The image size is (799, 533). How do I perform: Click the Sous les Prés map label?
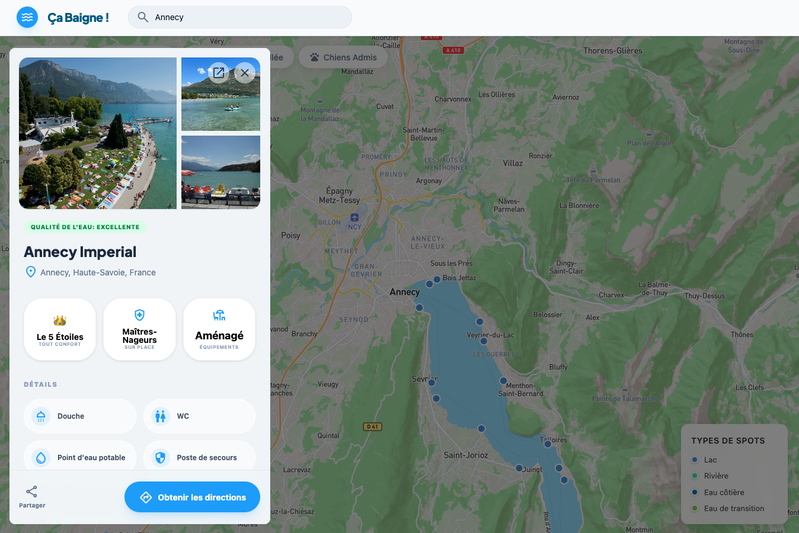tap(451, 263)
